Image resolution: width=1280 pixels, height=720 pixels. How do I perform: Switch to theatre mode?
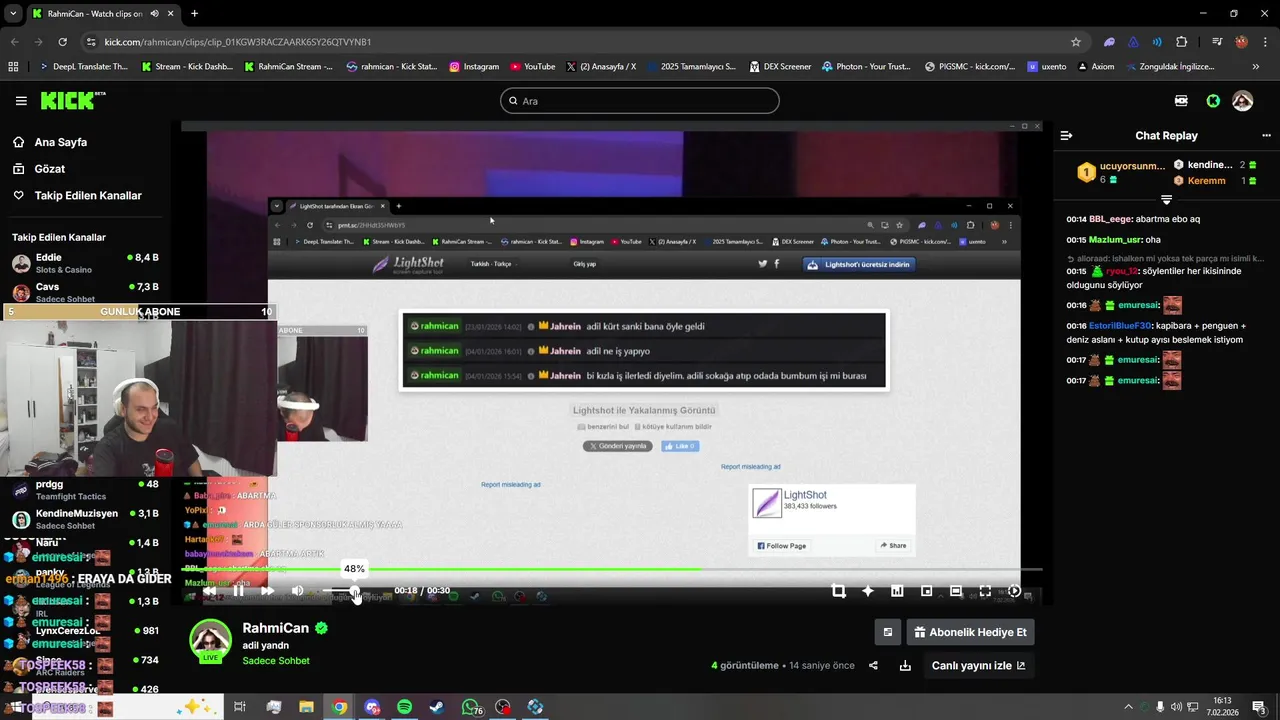pos(955,591)
